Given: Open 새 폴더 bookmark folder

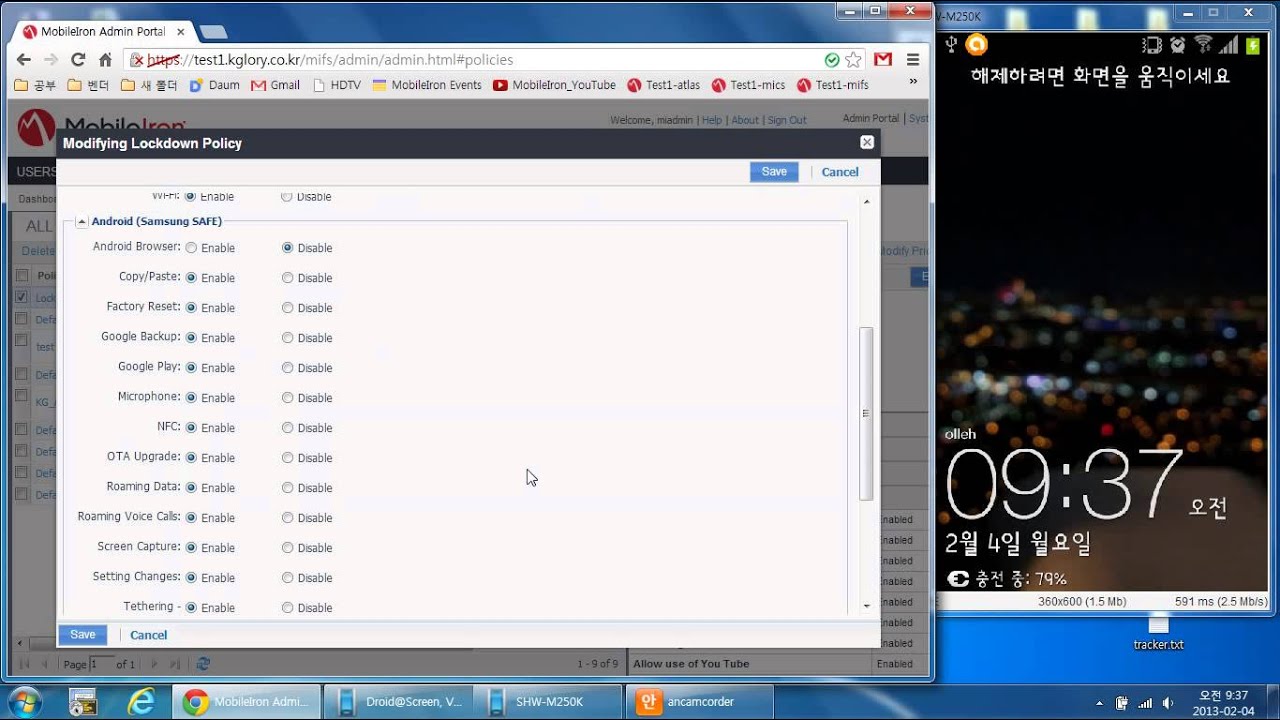Looking at the screenshot, I should click(149, 85).
